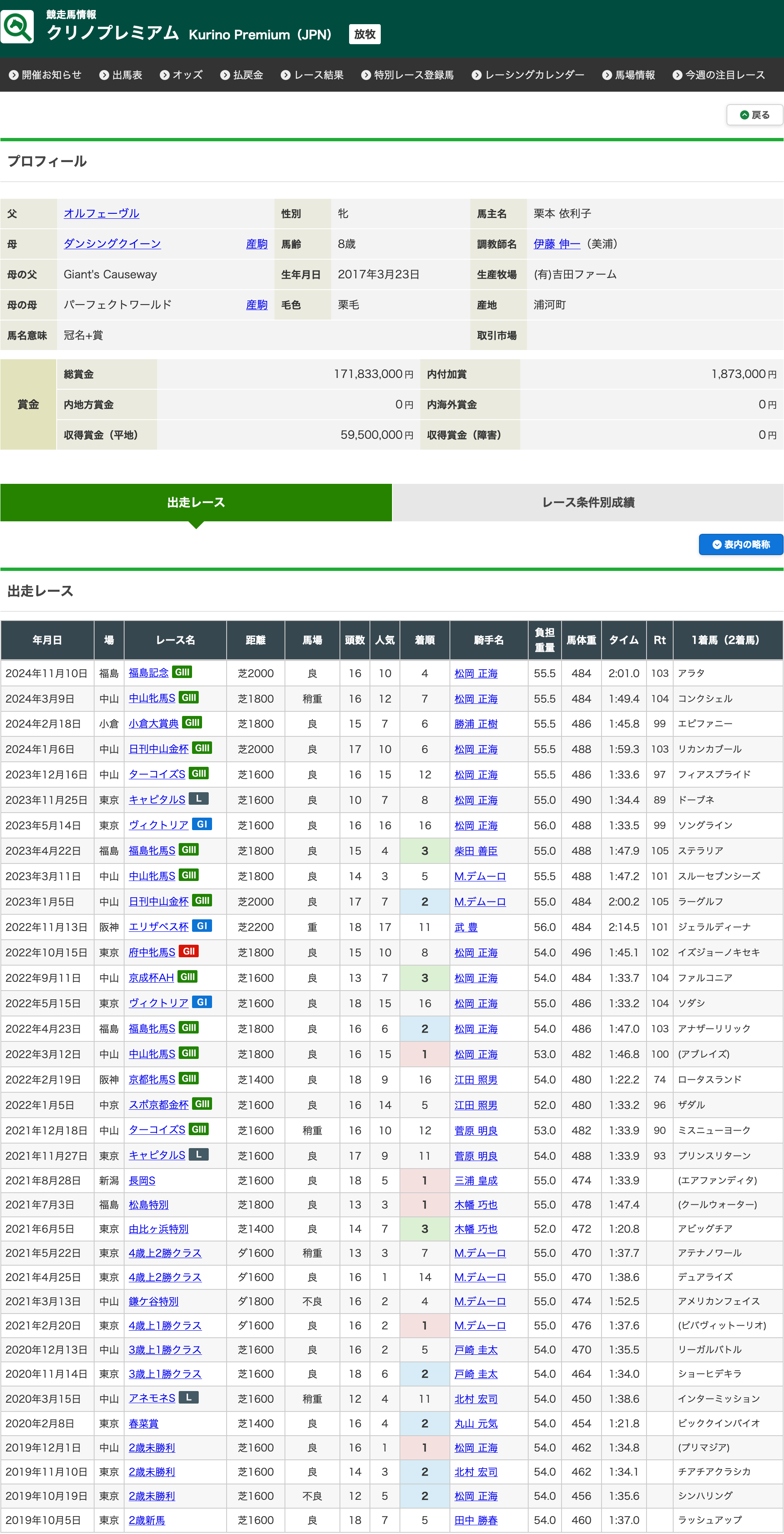
Task: Open 特別レース登録馬 in the navigation bar
Action: click(x=408, y=75)
